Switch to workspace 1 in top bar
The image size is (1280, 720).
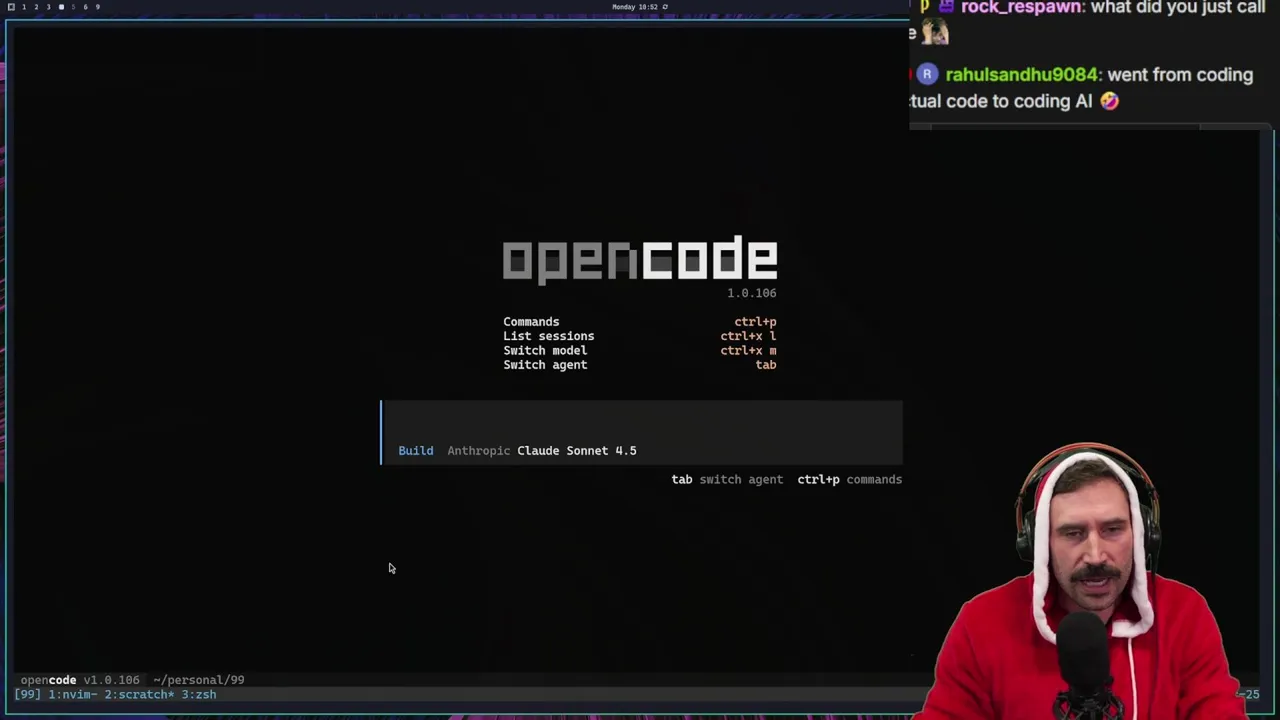[24, 7]
